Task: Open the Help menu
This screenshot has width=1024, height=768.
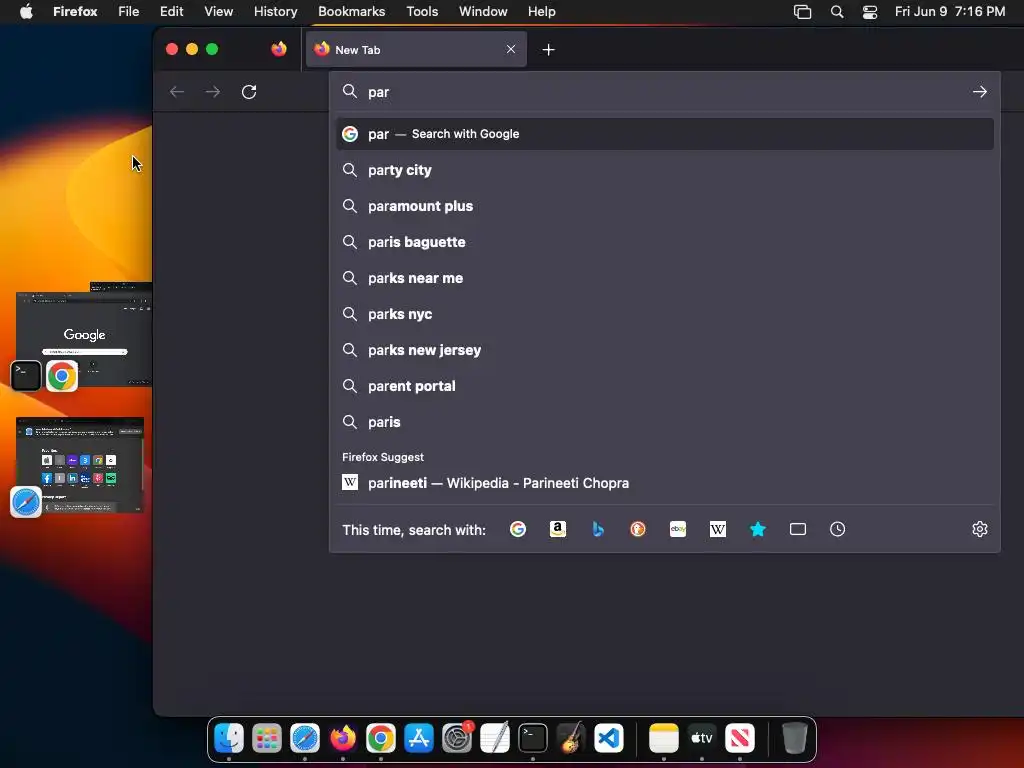Action: point(541,12)
